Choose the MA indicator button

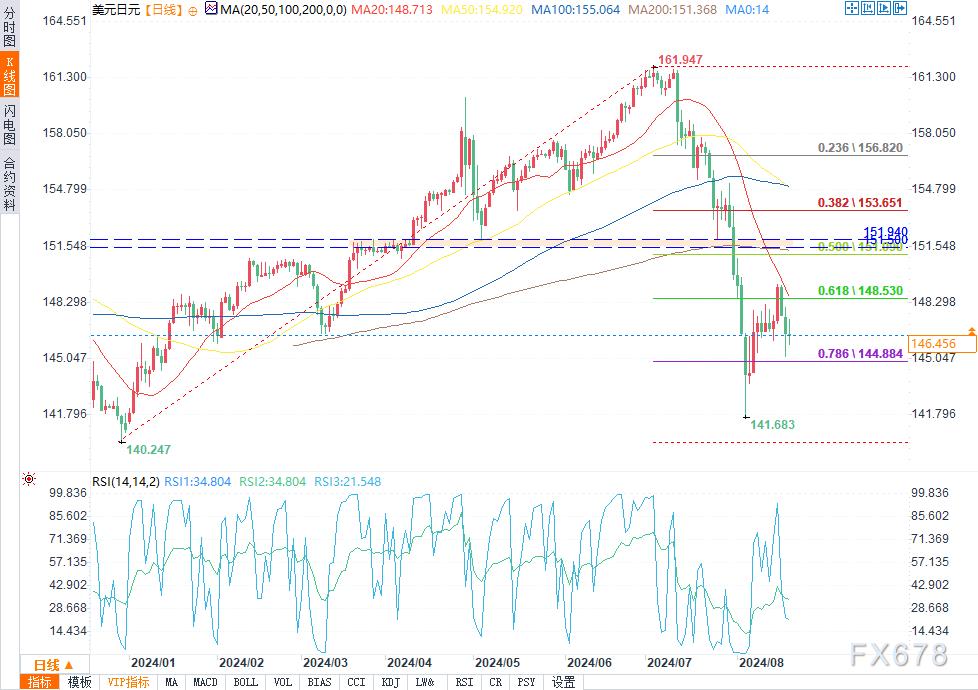pos(172,682)
